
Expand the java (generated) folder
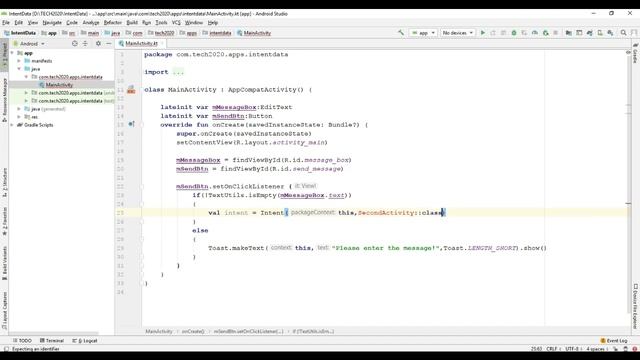pos(19,109)
